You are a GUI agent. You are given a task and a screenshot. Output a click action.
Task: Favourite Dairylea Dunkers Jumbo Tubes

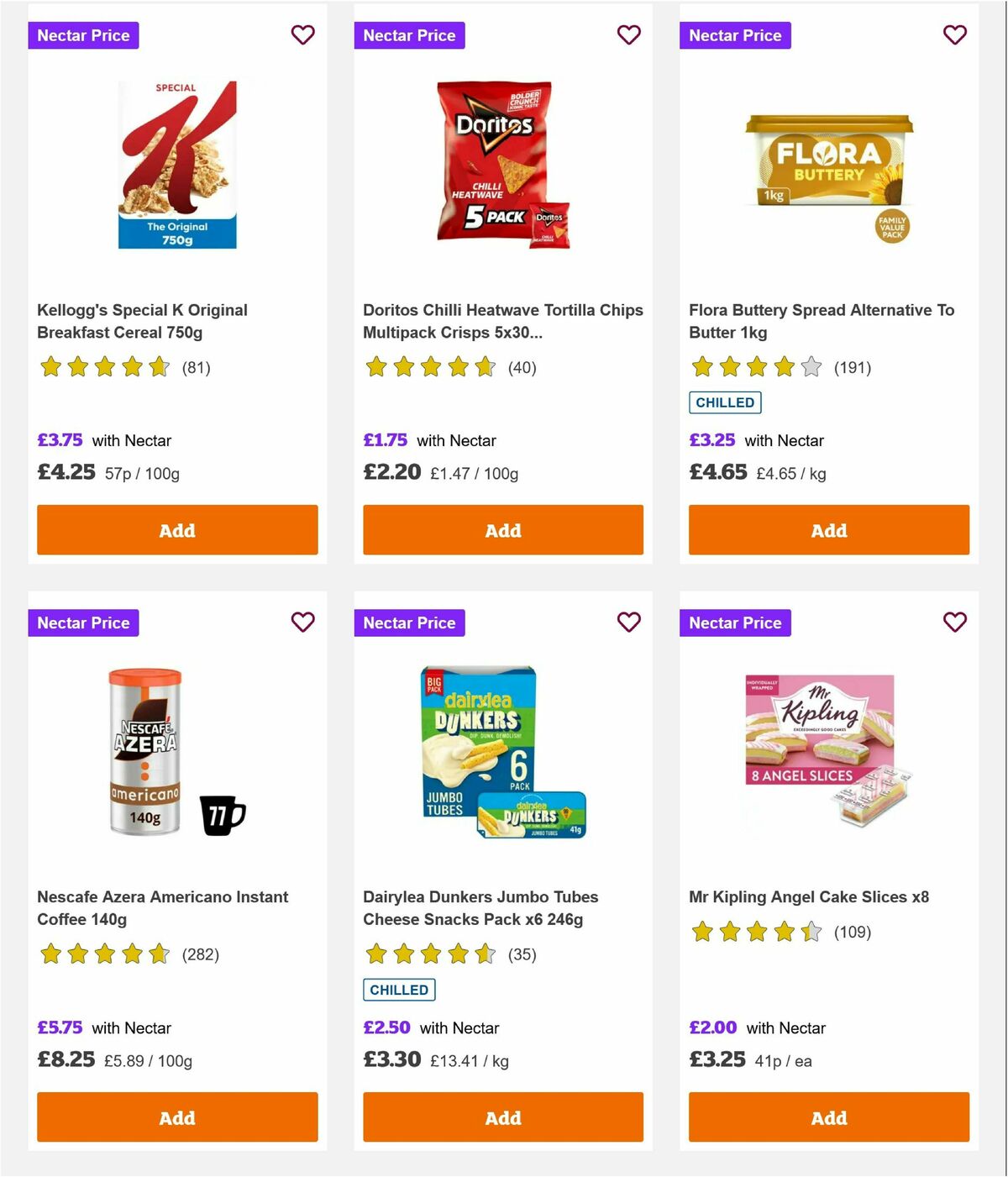(628, 623)
